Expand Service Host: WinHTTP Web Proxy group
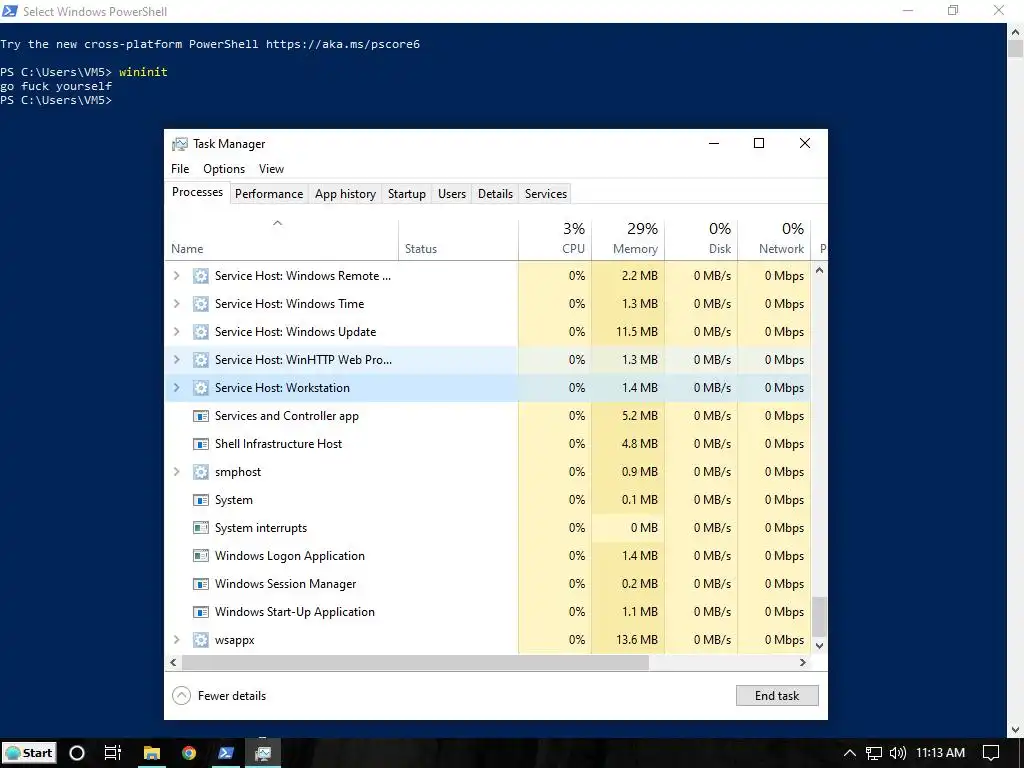Screen dimensions: 1024x768 pos(176,360)
